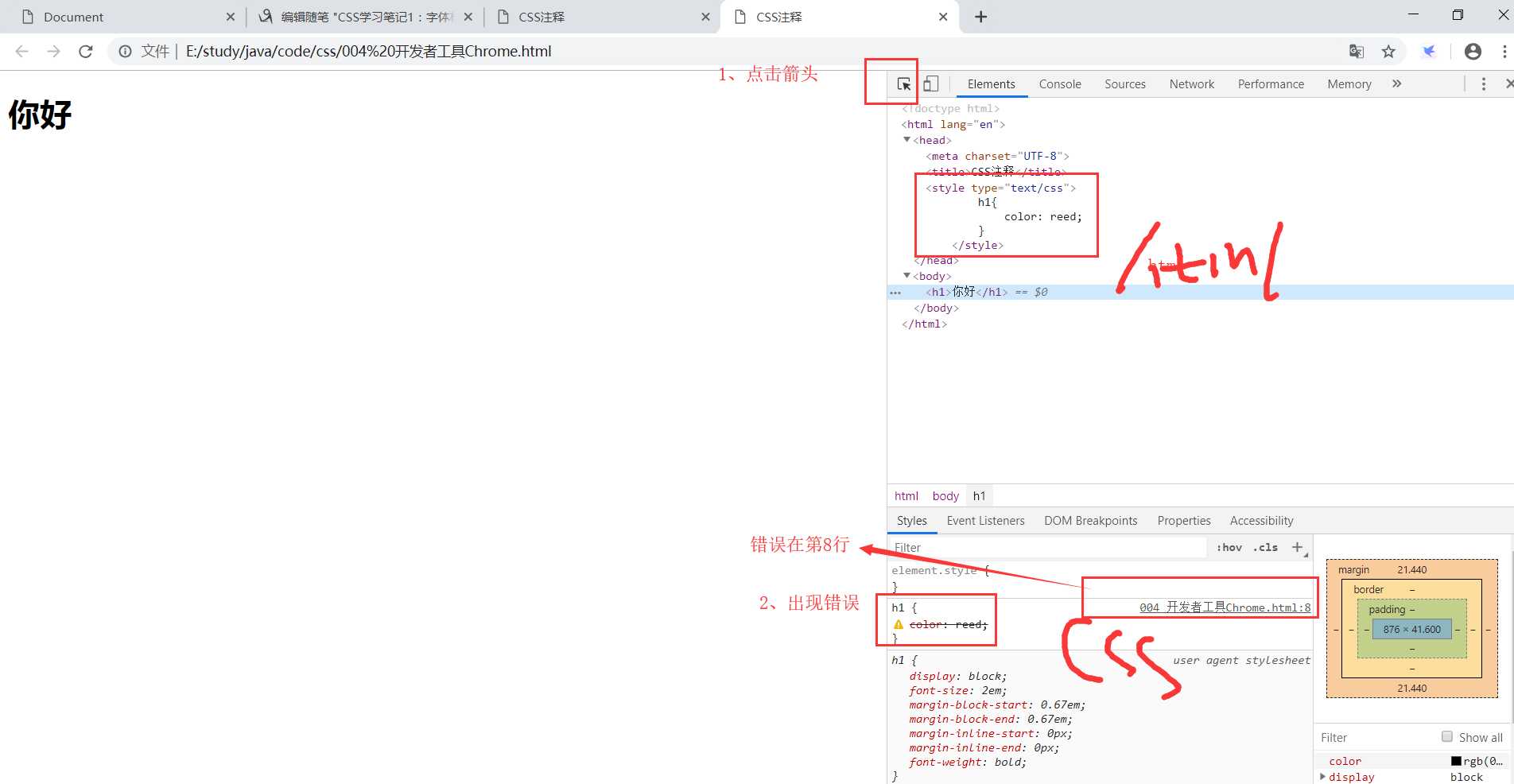1514x784 pixels.
Task: Click the address bar URL
Action: click(368, 51)
